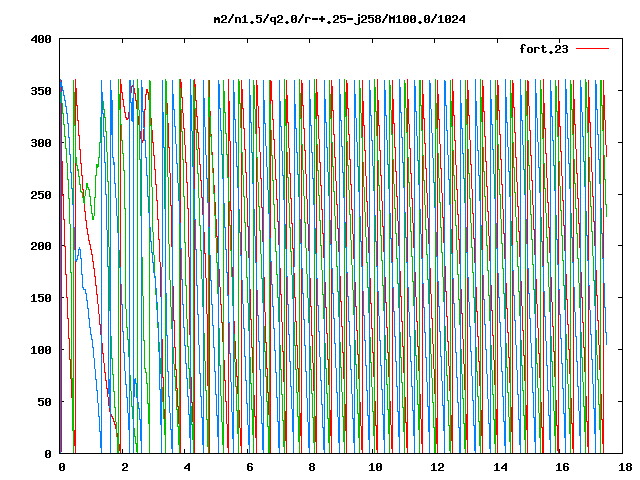Click the x-axis label 10
Viewport: 640px width, 480px height.
coord(375,467)
